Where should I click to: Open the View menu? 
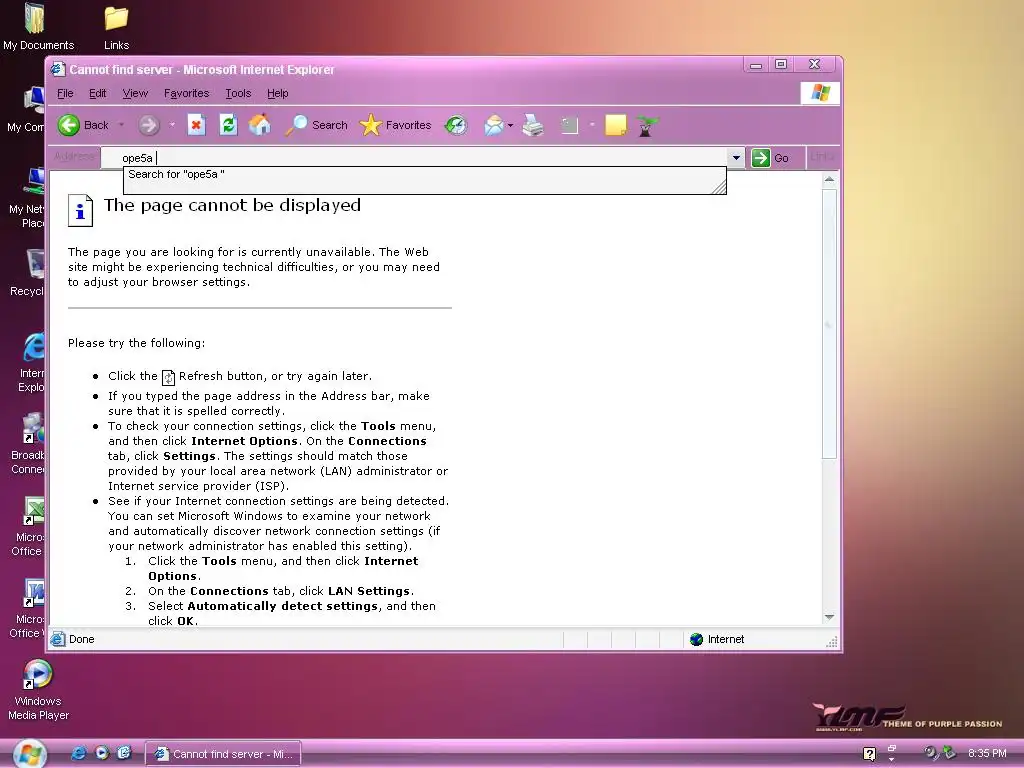135,93
